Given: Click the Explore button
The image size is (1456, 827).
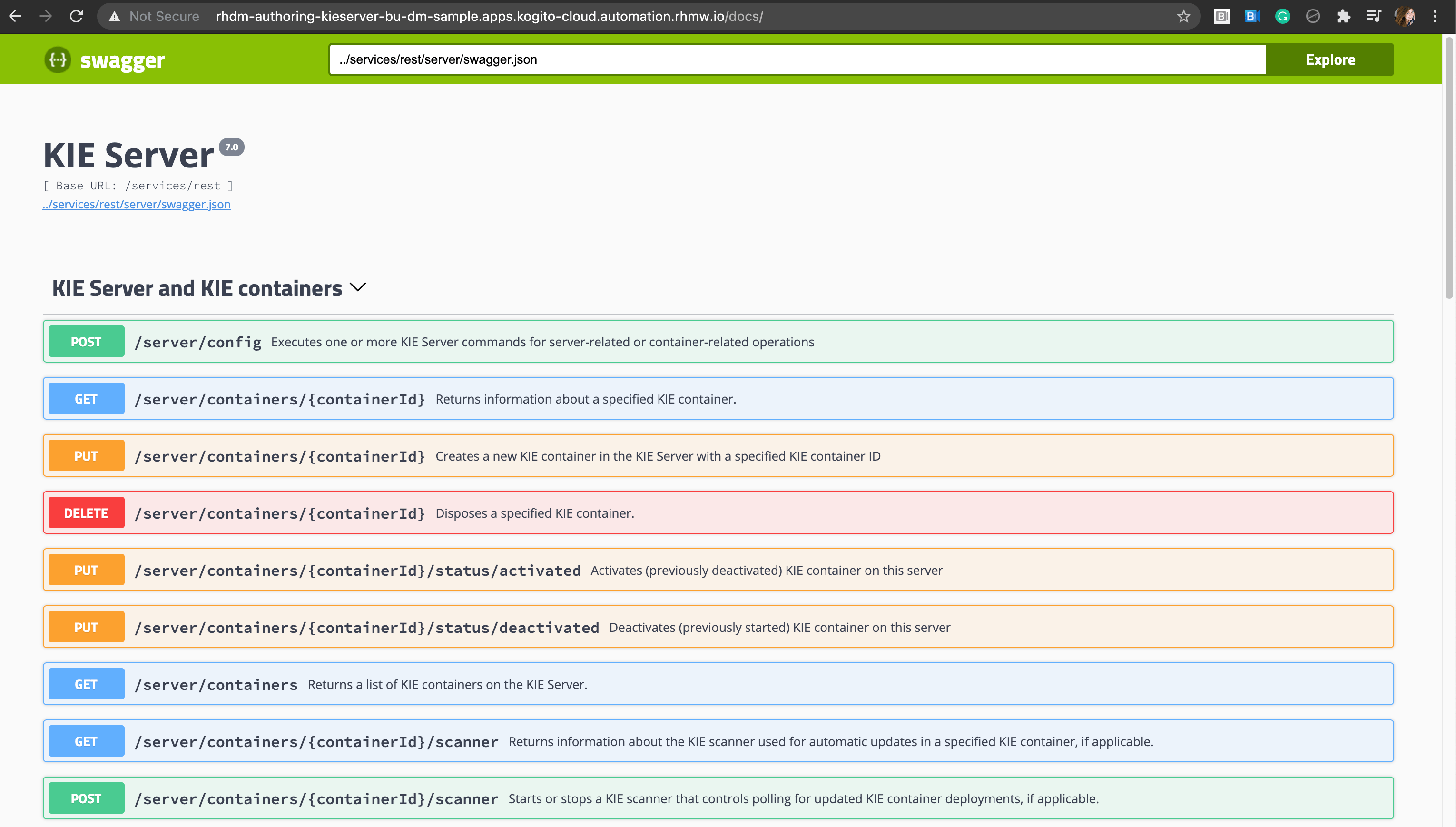Looking at the screenshot, I should coord(1330,59).
